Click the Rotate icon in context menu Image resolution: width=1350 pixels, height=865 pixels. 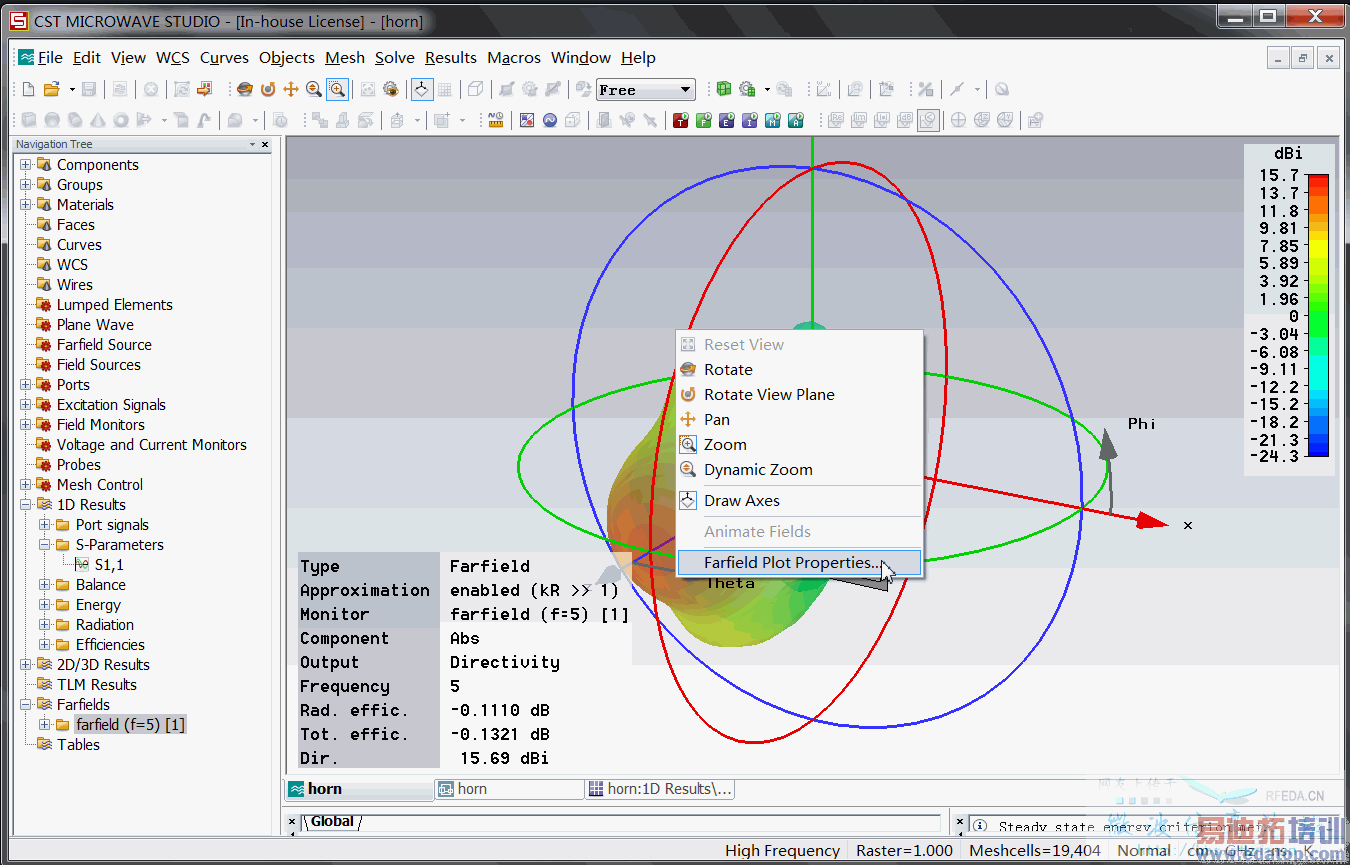click(x=688, y=369)
